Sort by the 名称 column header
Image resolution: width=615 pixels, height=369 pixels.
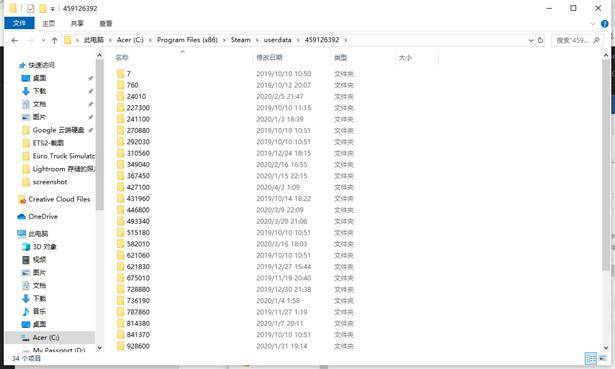pos(122,58)
